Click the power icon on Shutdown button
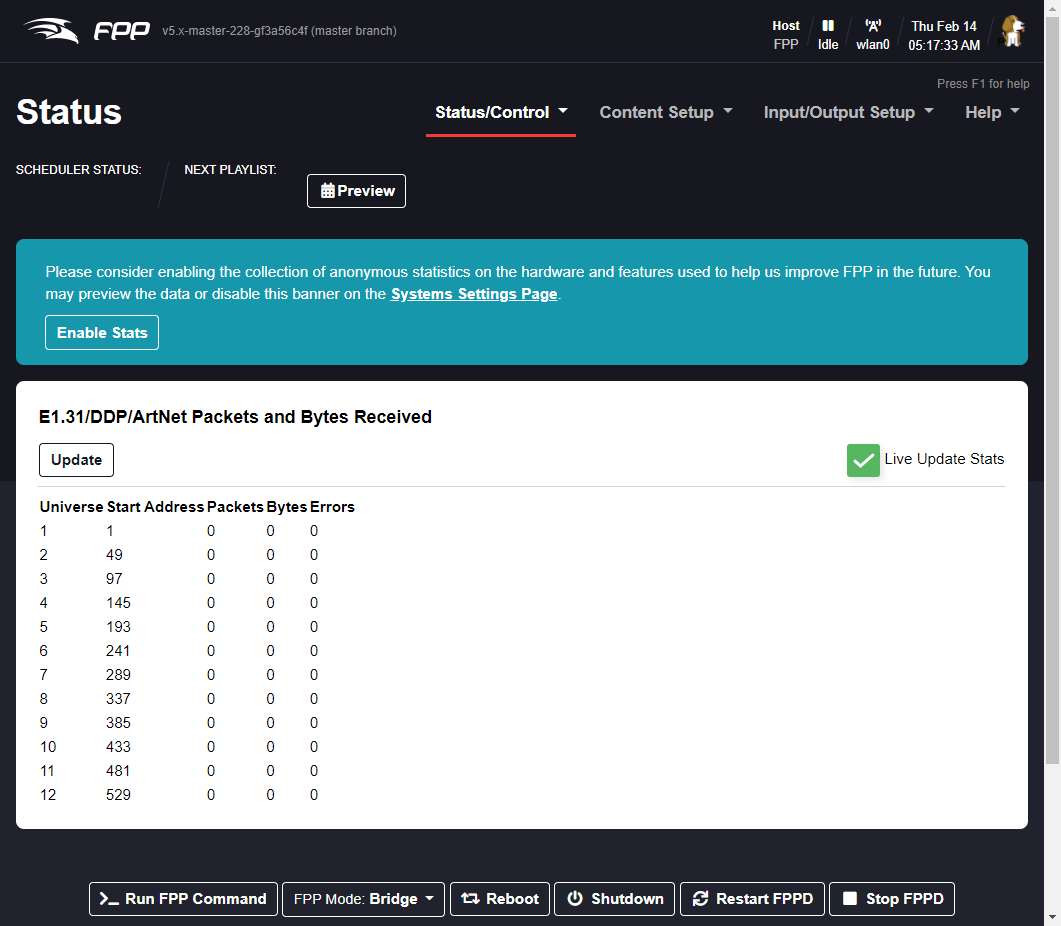 pos(575,899)
